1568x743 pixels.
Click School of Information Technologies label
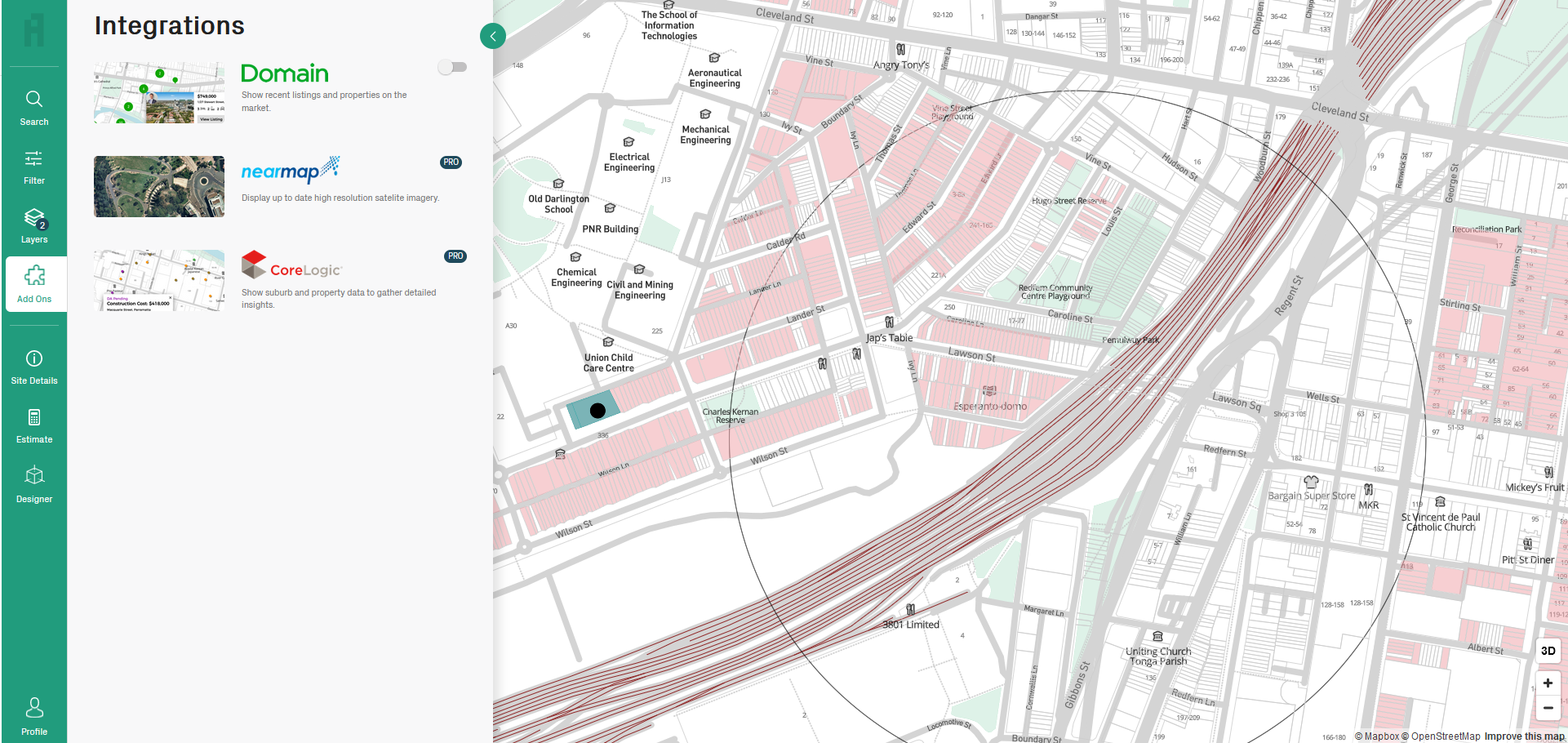pos(669,25)
